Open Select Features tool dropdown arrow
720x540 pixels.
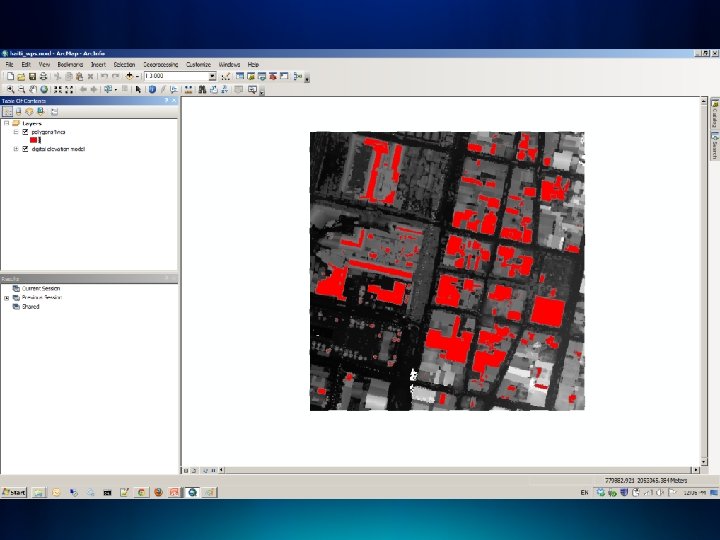pos(115,90)
